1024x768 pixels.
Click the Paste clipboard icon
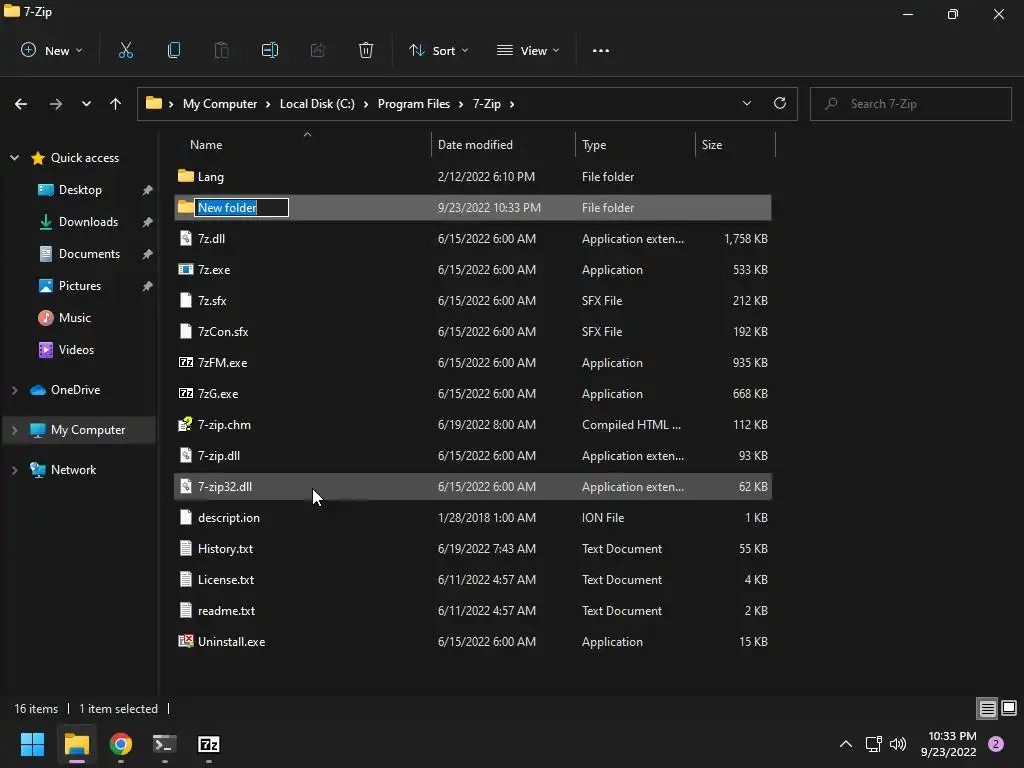coord(221,50)
